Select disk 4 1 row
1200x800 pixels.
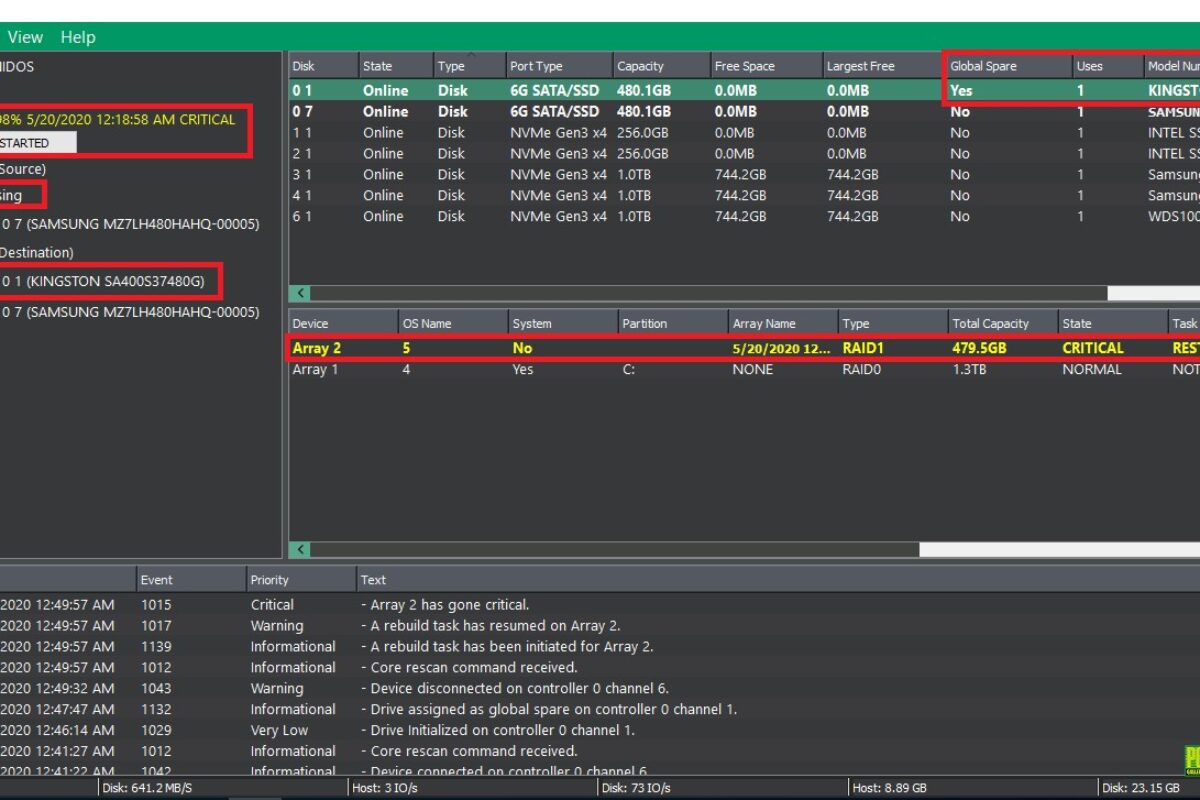(744, 195)
